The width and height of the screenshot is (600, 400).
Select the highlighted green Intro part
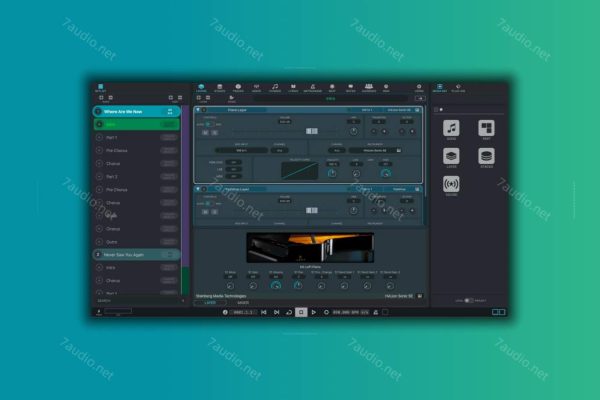[x=137, y=124]
